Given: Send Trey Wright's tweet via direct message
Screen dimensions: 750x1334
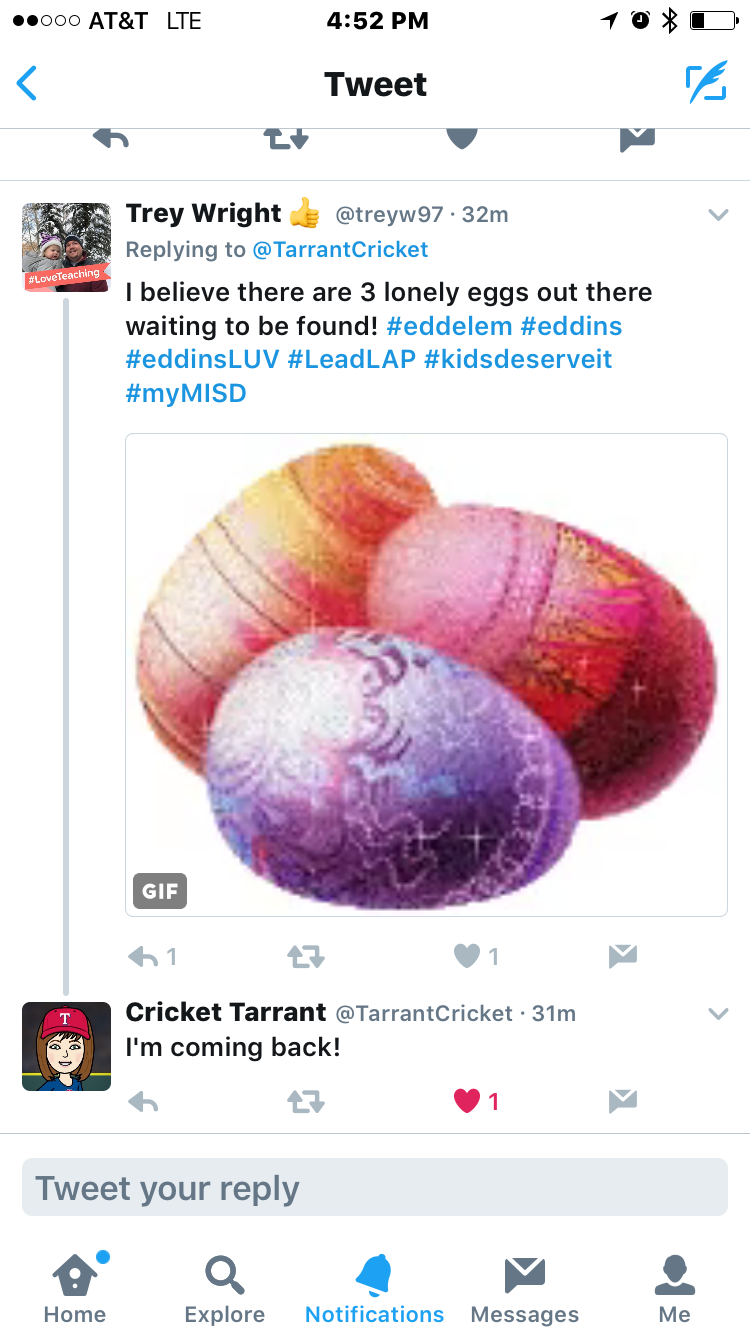Looking at the screenshot, I should 622,957.
